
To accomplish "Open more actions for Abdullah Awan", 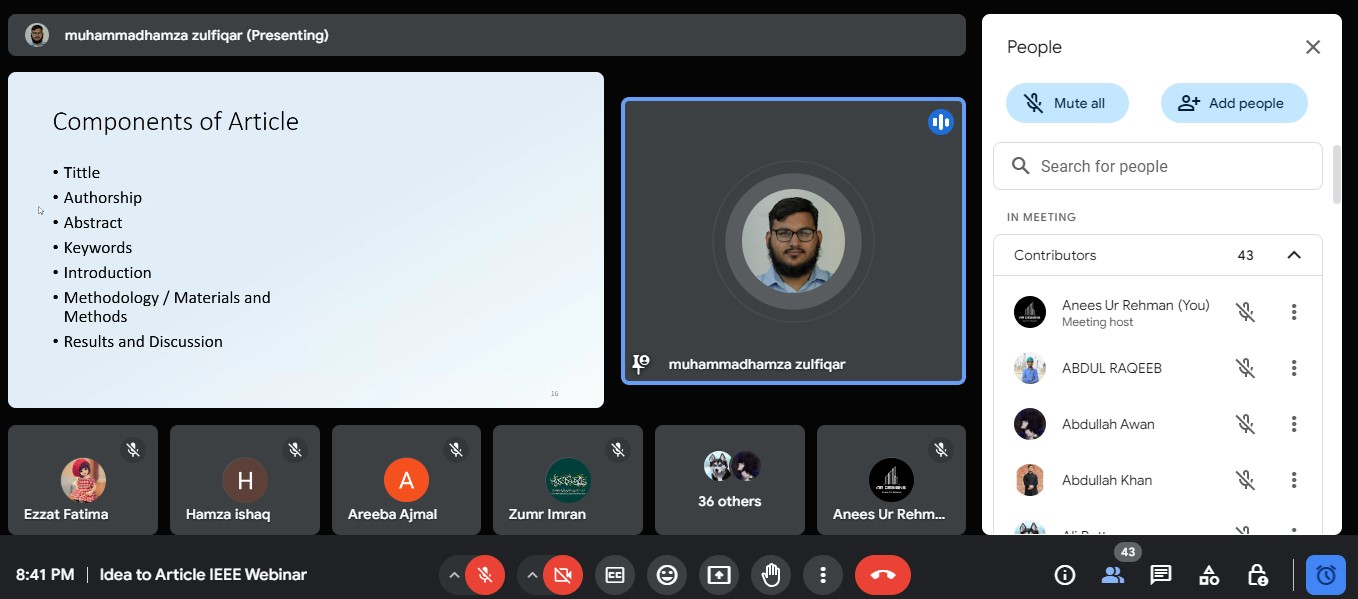I will [1293, 424].
